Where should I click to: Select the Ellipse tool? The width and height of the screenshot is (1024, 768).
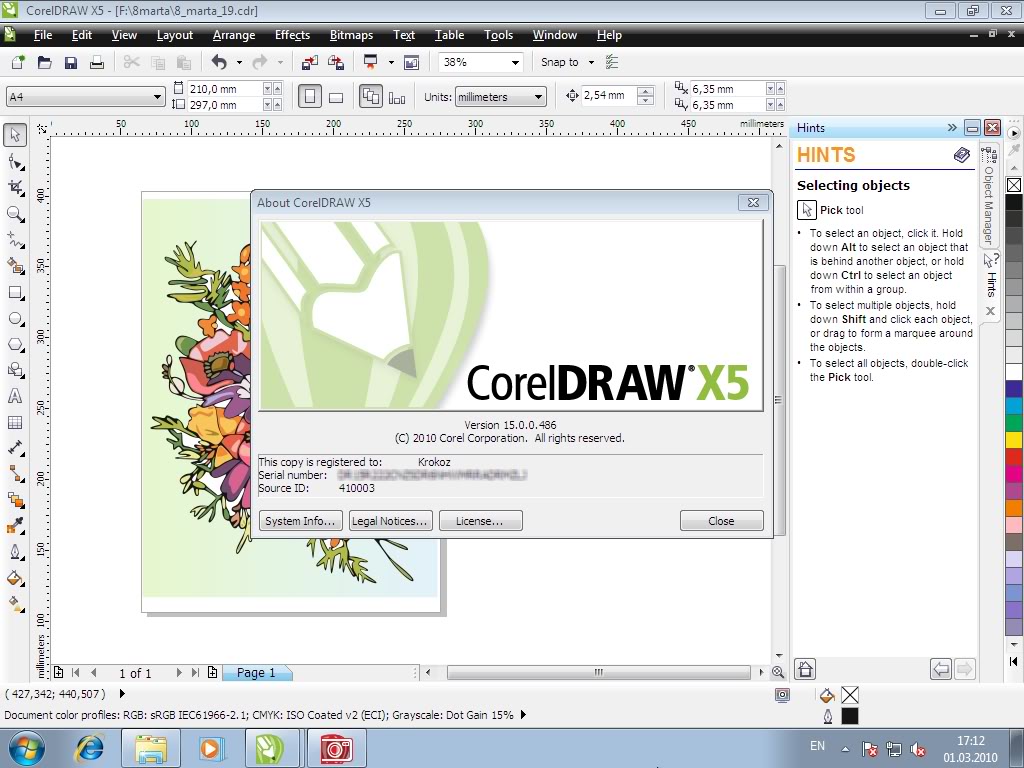point(15,319)
